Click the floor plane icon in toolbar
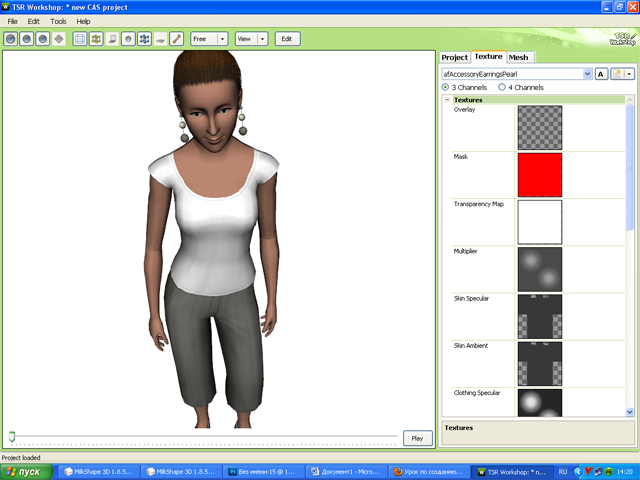This screenshot has width=640, height=480. [x=160, y=39]
